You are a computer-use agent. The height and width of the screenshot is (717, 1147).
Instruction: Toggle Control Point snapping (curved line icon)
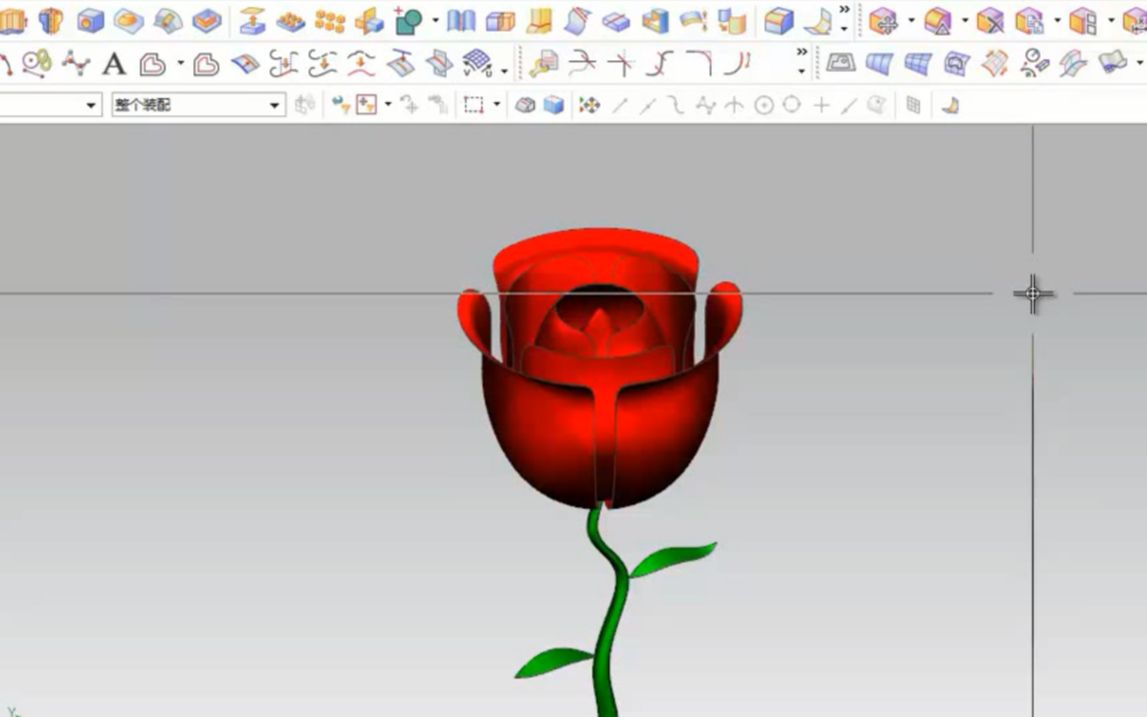tap(676, 106)
